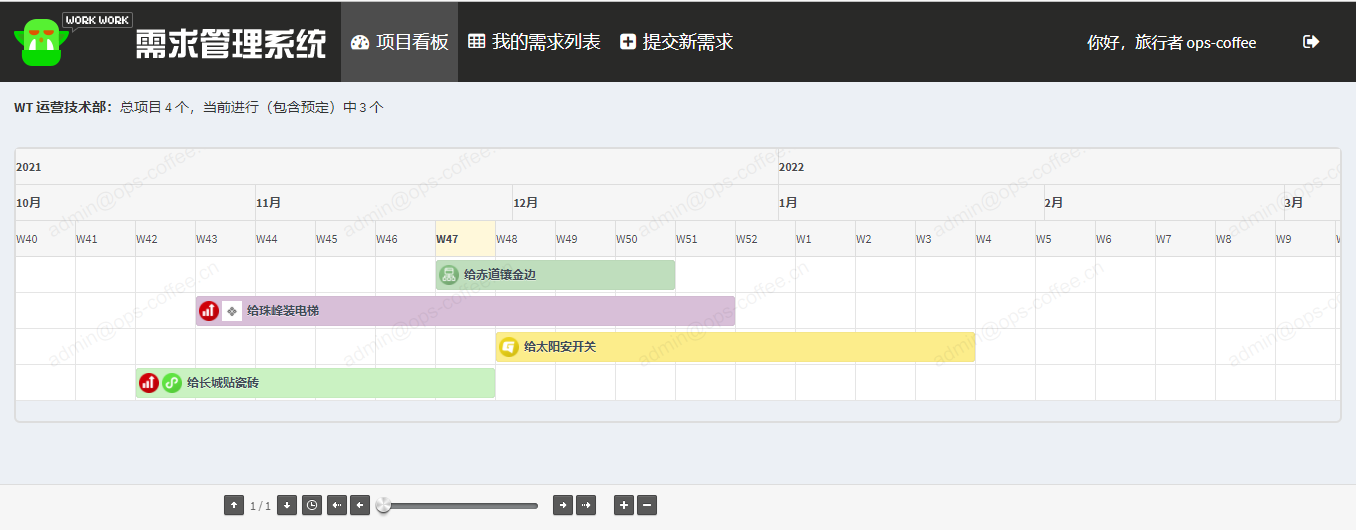Click yellow icon on 给太阳安开关 bar

pos(509,347)
